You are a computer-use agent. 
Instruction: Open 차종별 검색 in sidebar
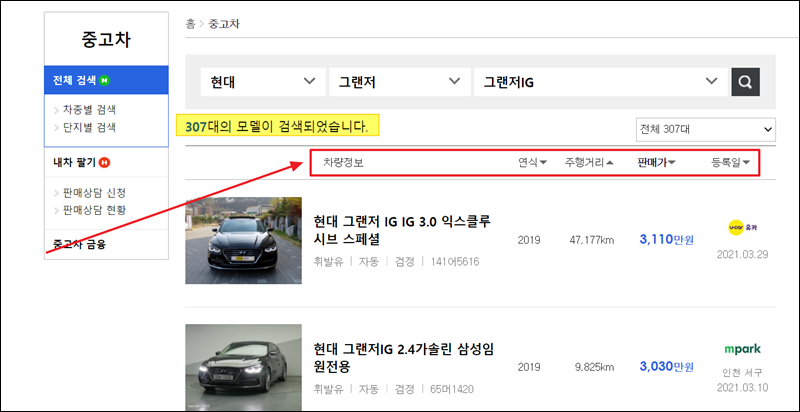[89, 110]
